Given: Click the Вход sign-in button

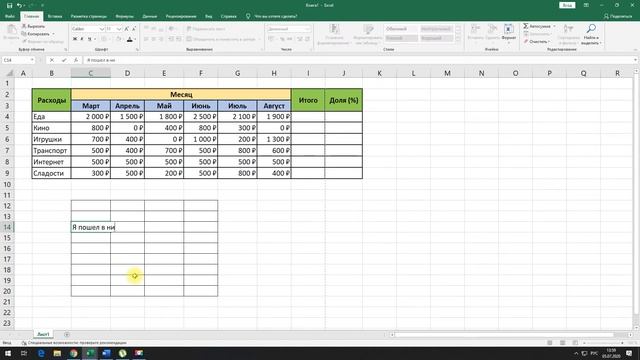Looking at the screenshot, I should tap(567, 5).
